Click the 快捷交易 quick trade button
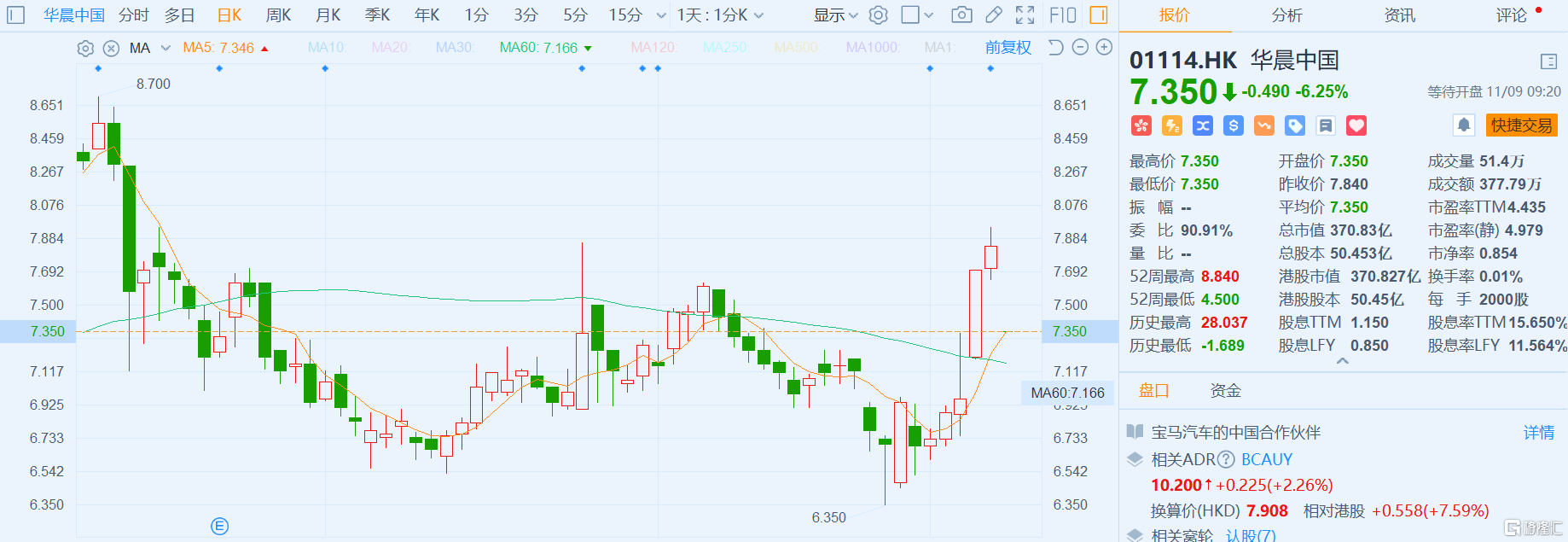1568x542 pixels. click(x=1521, y=125)
